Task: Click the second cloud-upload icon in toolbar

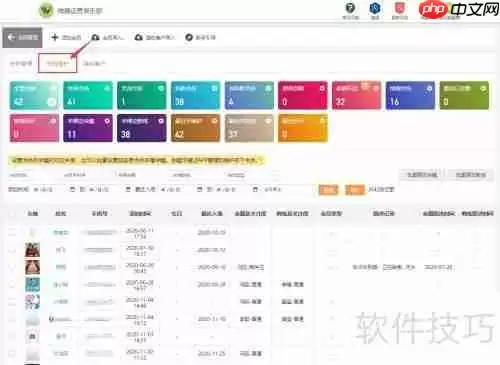Action: pos(138,37)
